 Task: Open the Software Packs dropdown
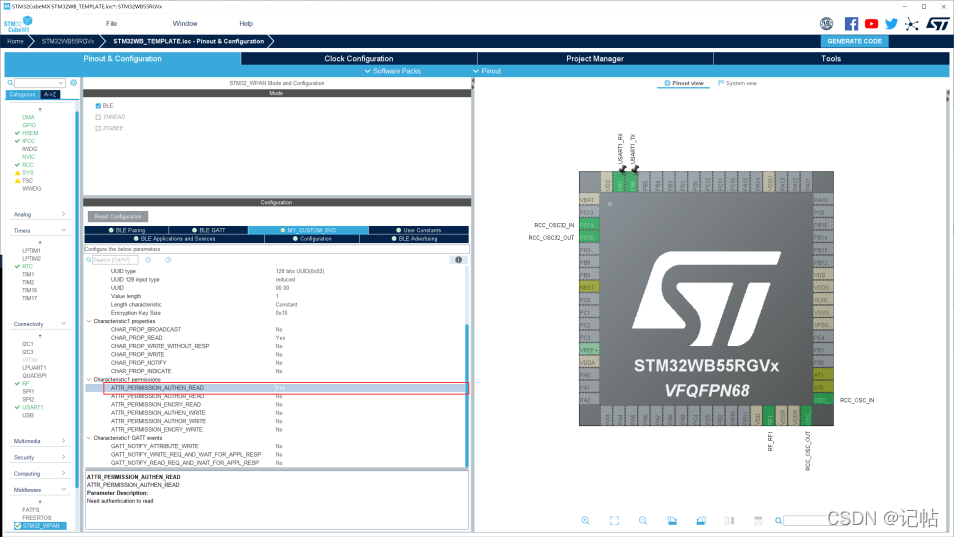pos(392,71)
